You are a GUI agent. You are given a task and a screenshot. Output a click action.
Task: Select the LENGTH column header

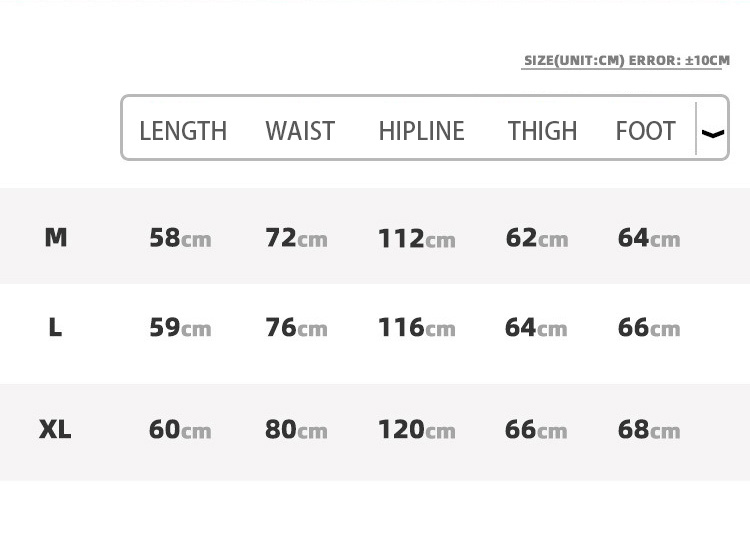pyautogui.click(x=183, y=131)
